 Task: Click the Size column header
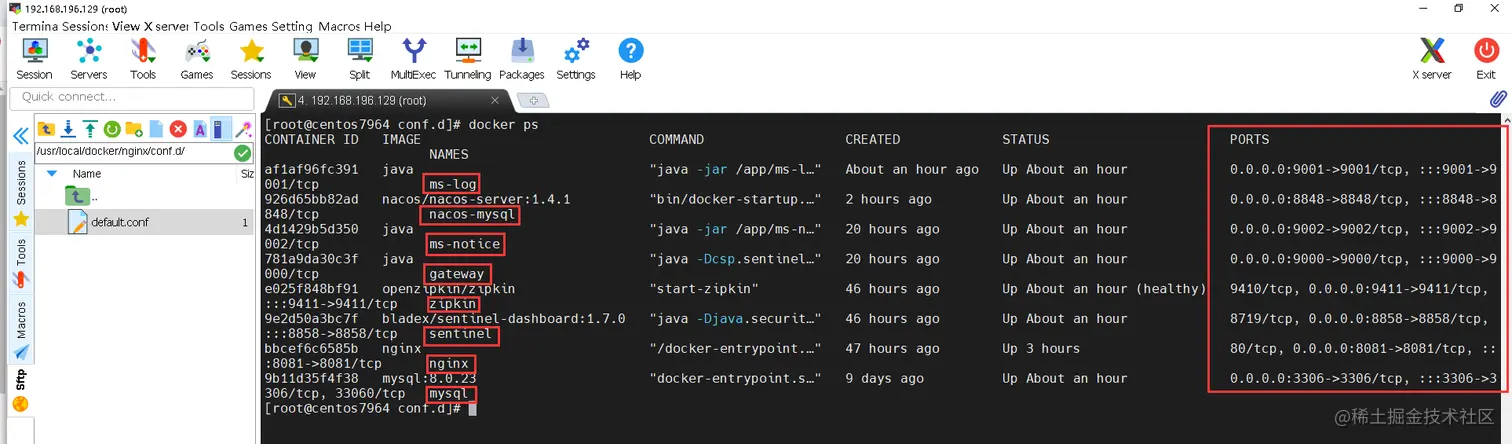click(x=246, y=173)
